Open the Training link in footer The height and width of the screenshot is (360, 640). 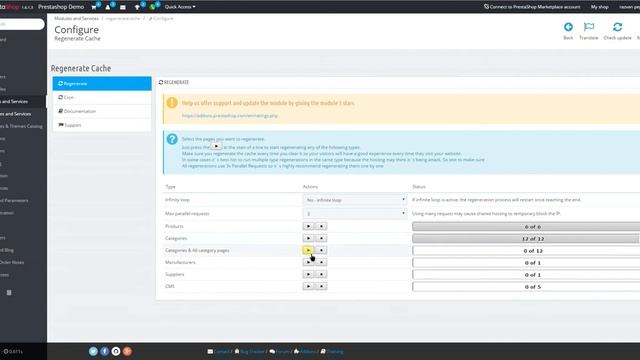click(332, 351)
